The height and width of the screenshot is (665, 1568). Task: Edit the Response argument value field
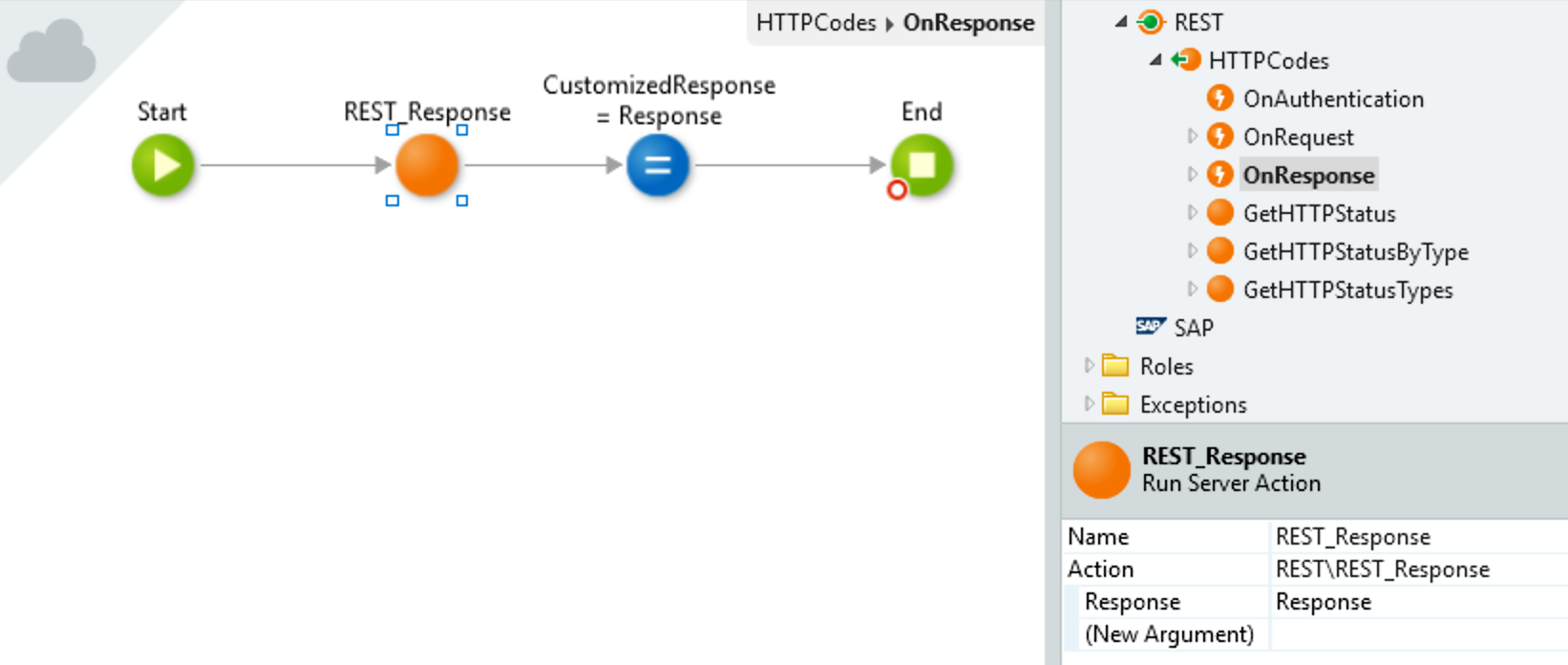1419,602
